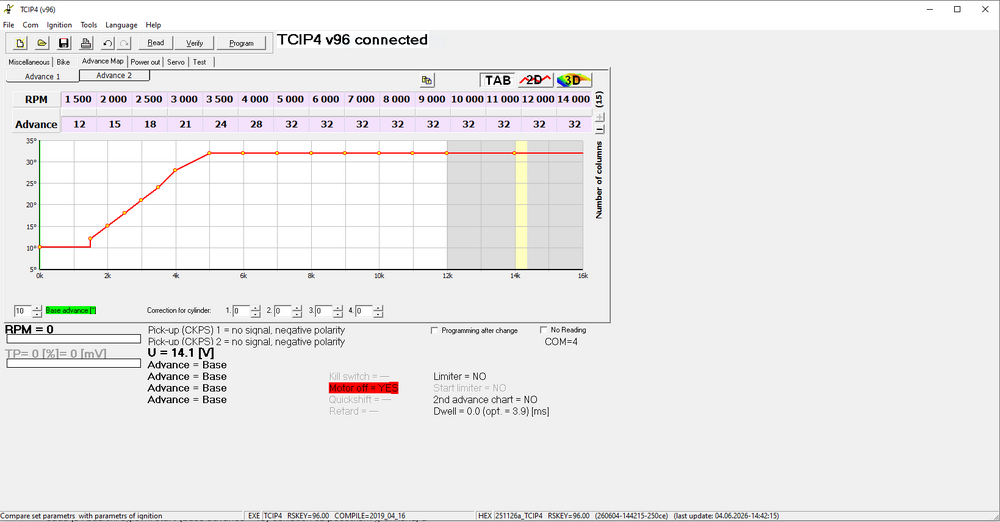Adjust cylinder 3 correction spinner
This screenshot has width=1000, height=522.
pos(338,311)
